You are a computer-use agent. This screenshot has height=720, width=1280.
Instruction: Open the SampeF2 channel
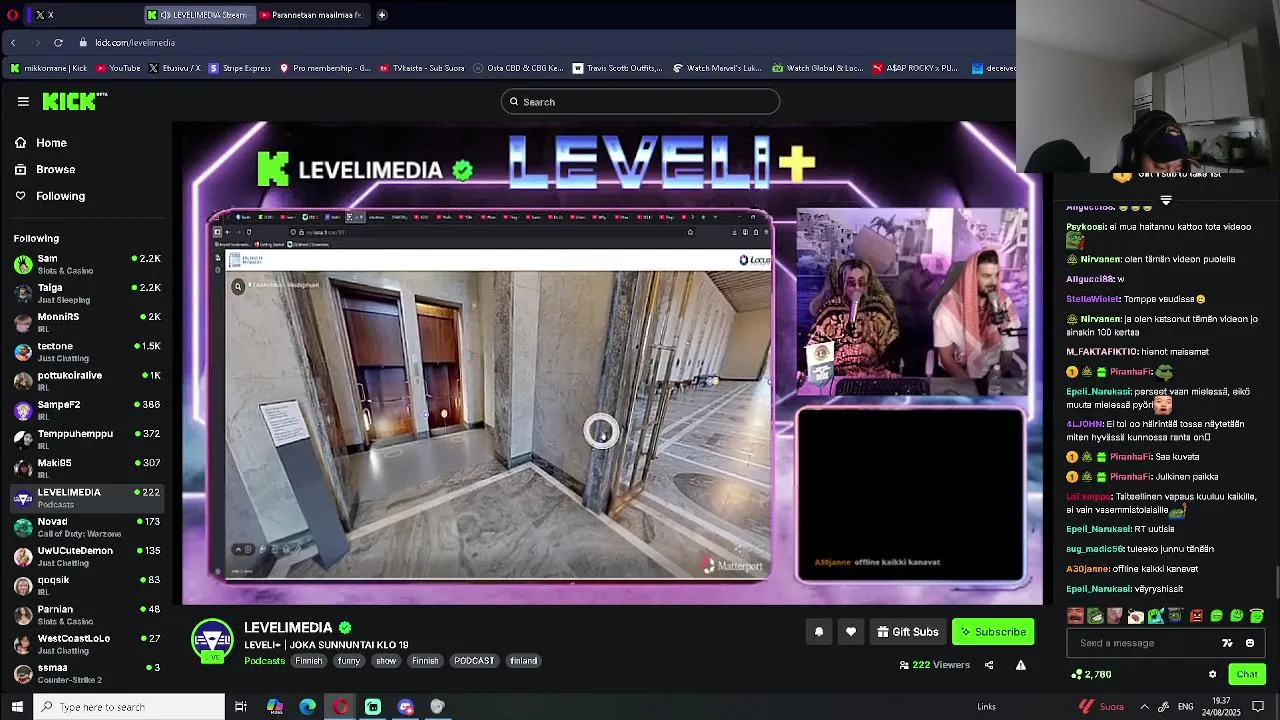86,410
